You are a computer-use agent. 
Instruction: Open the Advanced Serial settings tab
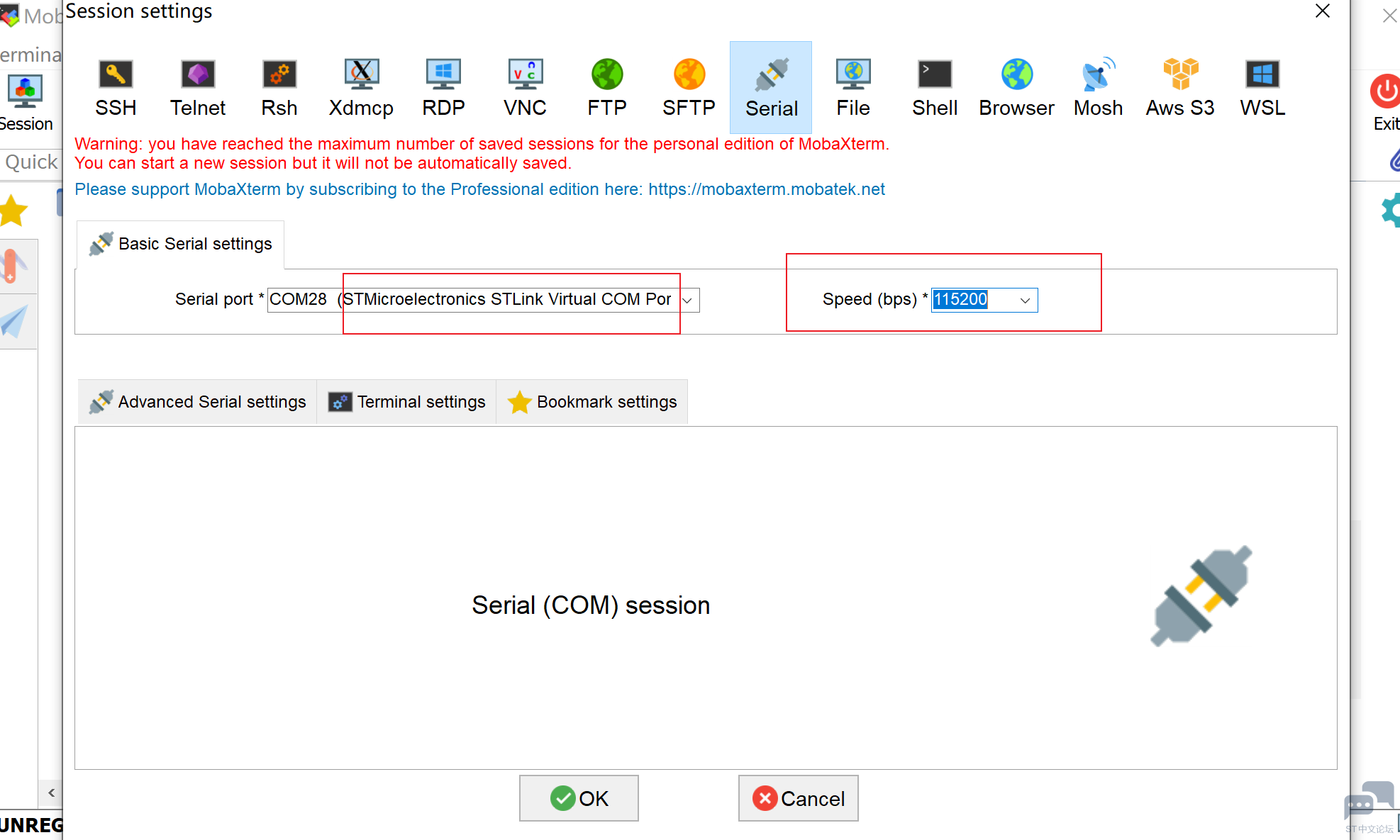[x=198, y=402]
